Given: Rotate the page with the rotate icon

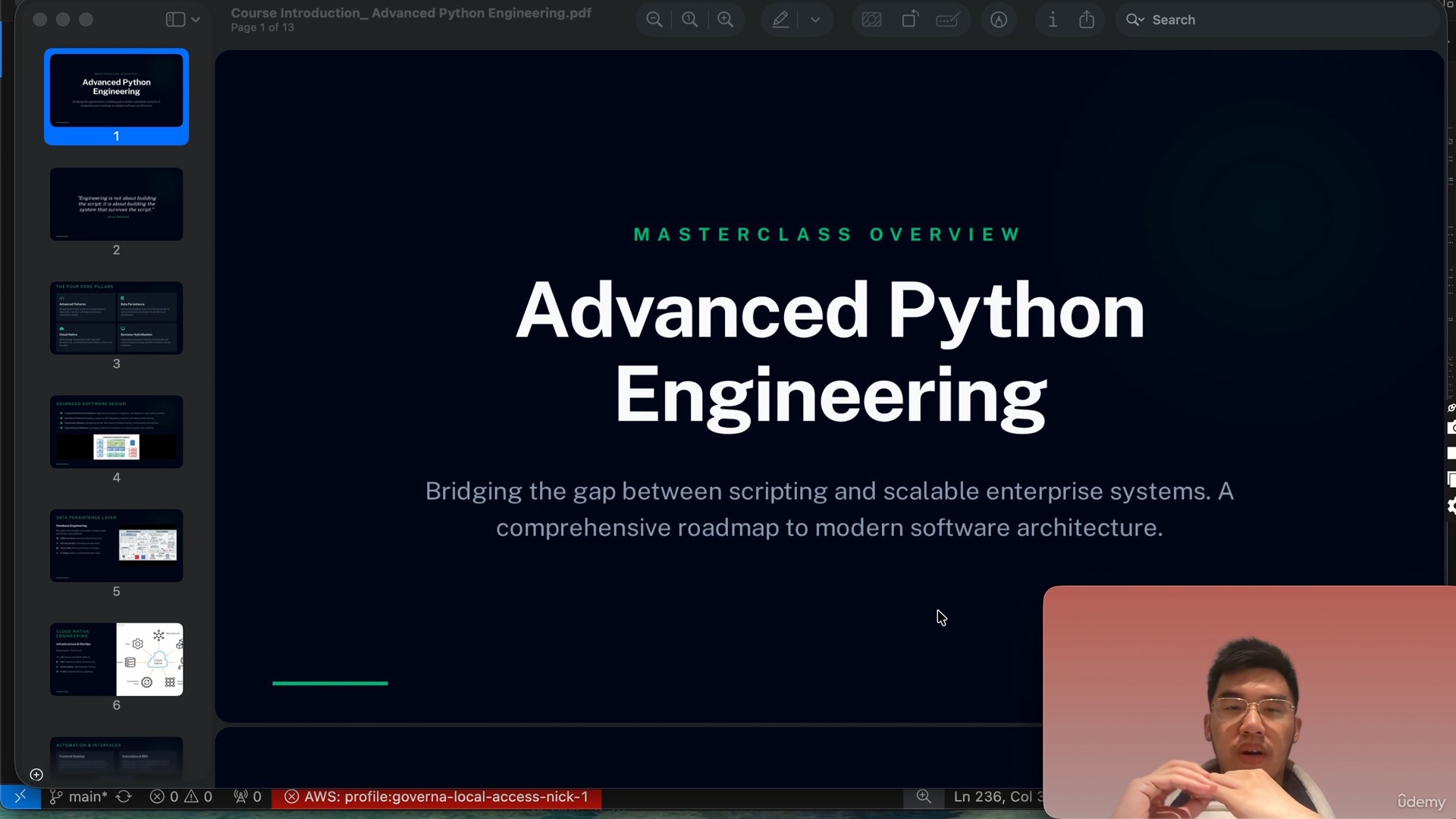Looking at the screenshot, I should [x=910, y=20].
